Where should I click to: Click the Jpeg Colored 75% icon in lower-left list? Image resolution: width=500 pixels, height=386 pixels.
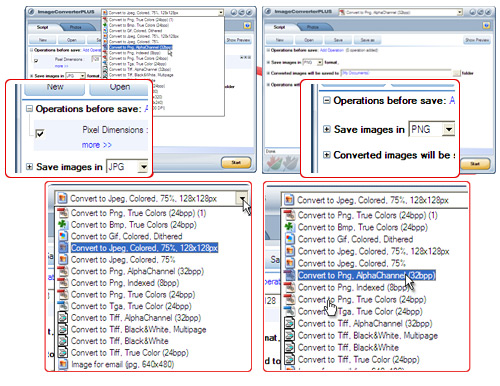(x=63, y=259)
